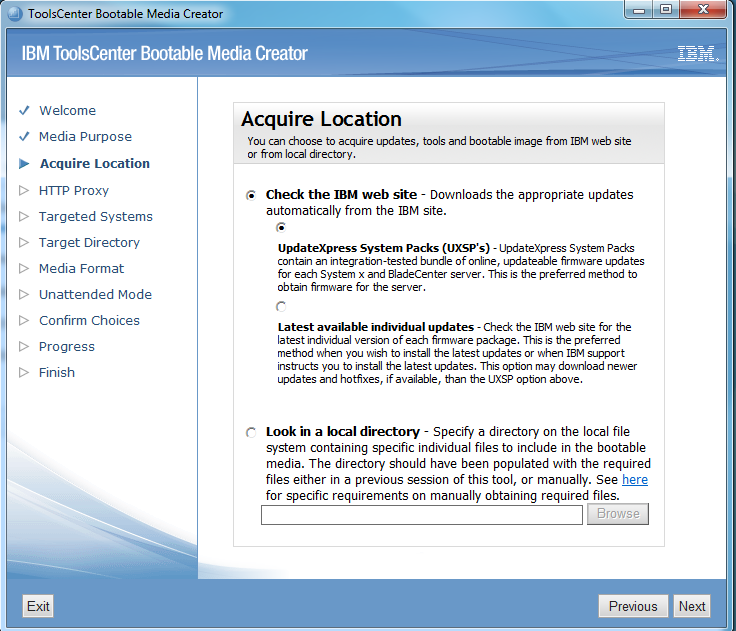This screenshot has height=631, width=736.
Task: Go to the Media Format step
Action: tap(81, 268)
